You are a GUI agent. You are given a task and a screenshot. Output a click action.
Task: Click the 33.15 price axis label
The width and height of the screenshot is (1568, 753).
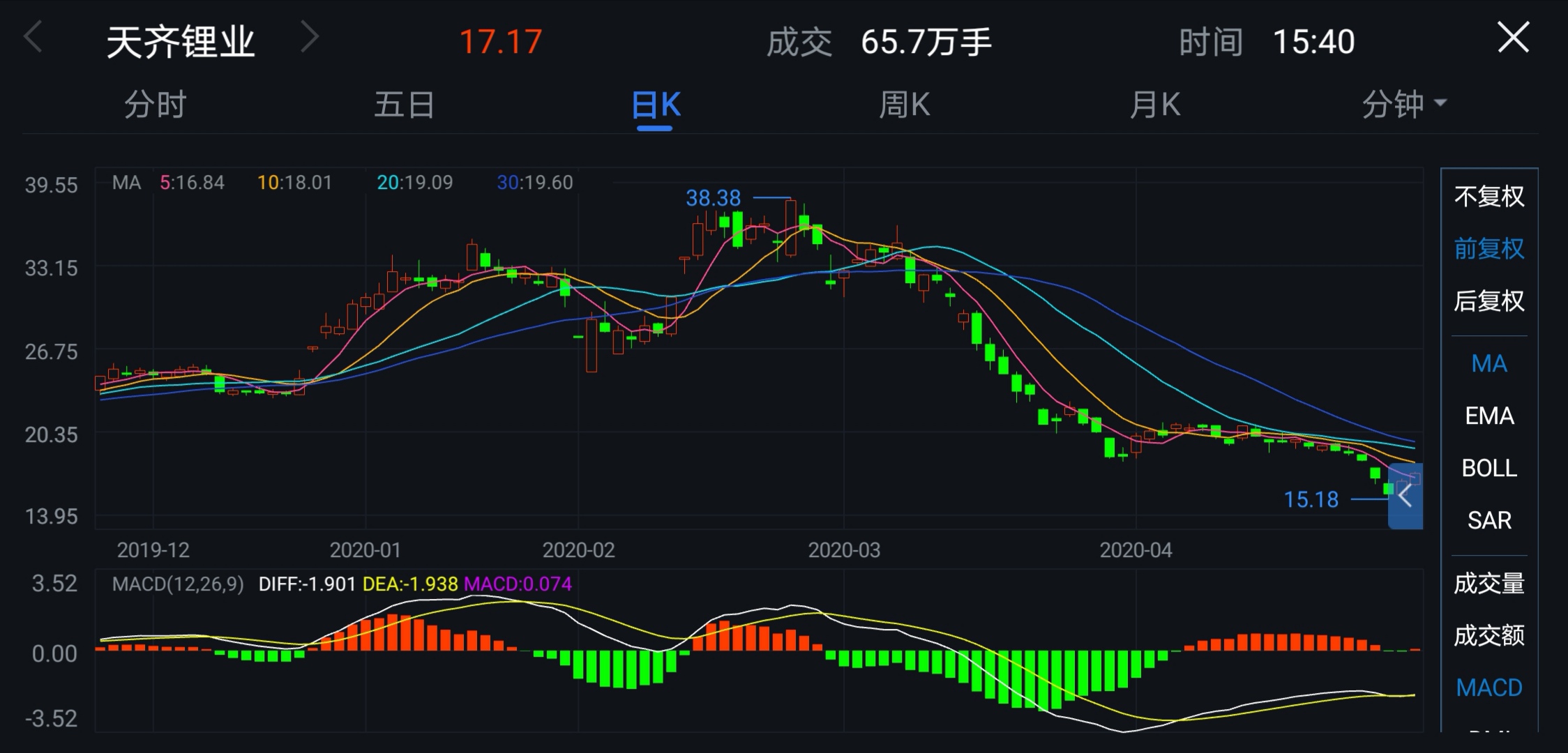pos(51,268)
